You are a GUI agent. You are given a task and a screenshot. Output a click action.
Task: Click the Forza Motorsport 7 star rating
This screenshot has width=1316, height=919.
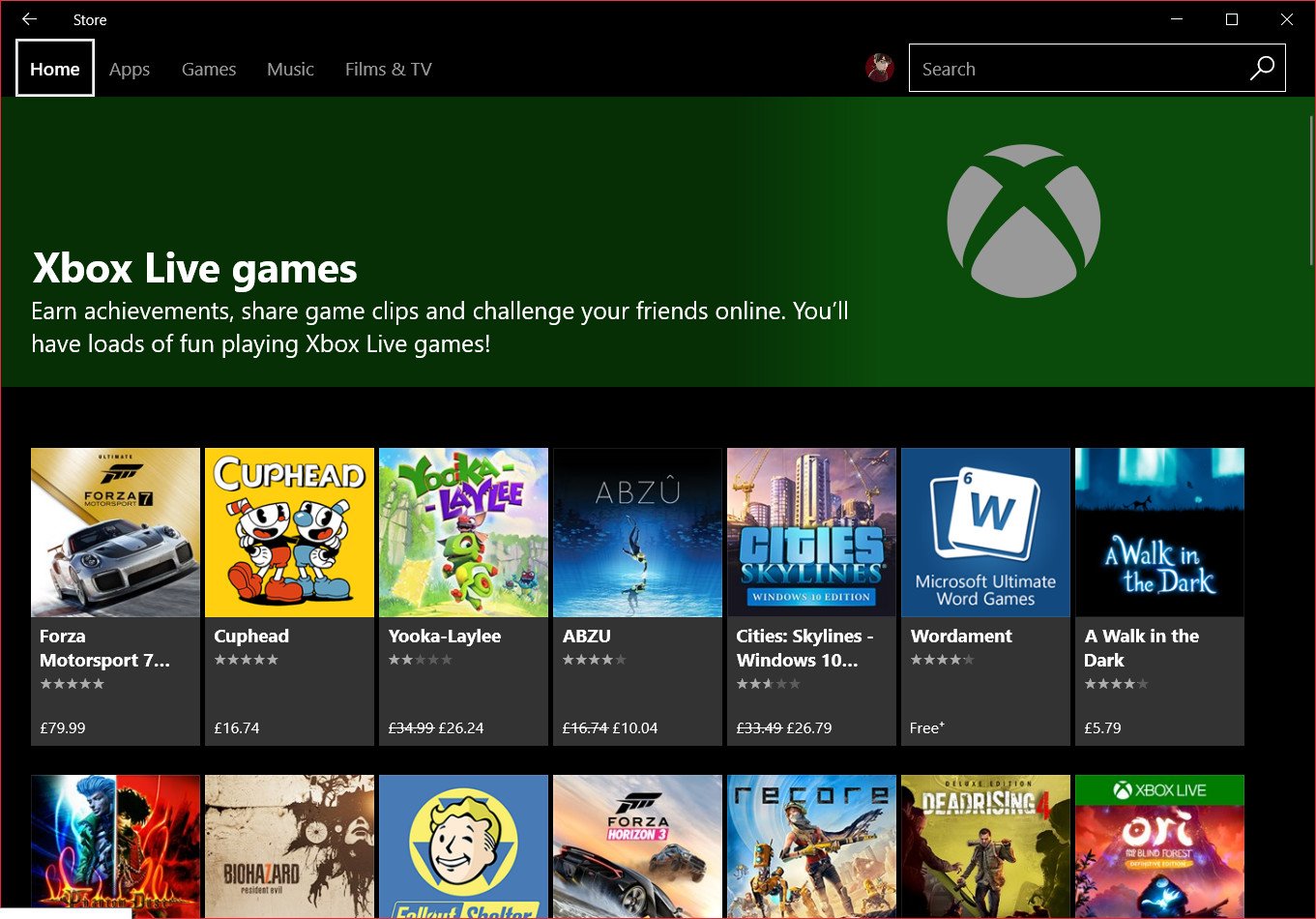[x=72, y=684]
